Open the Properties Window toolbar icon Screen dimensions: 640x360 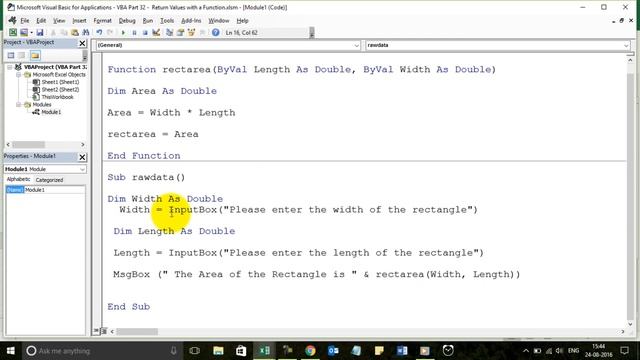pos(180,32)
